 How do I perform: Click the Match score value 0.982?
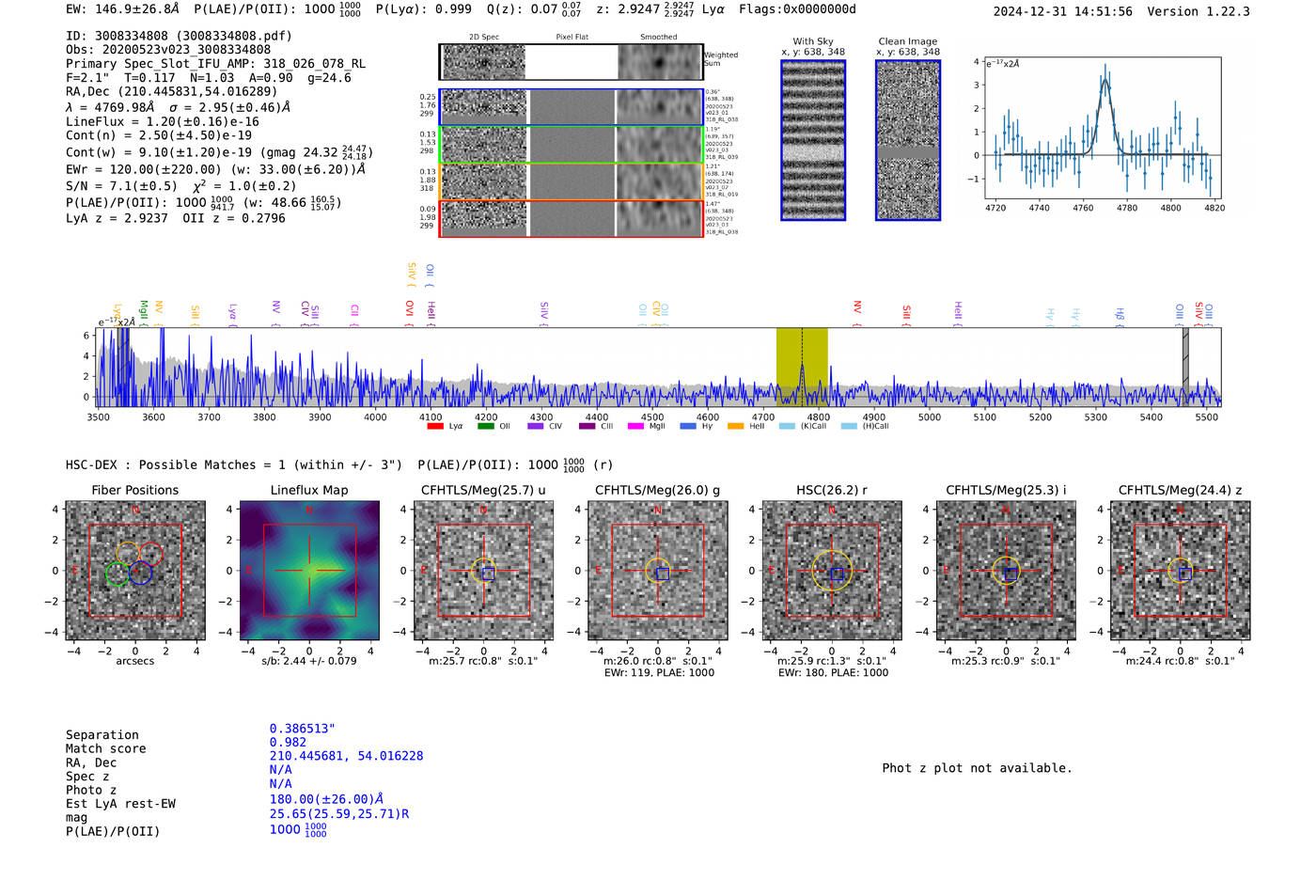pos(288,743)
